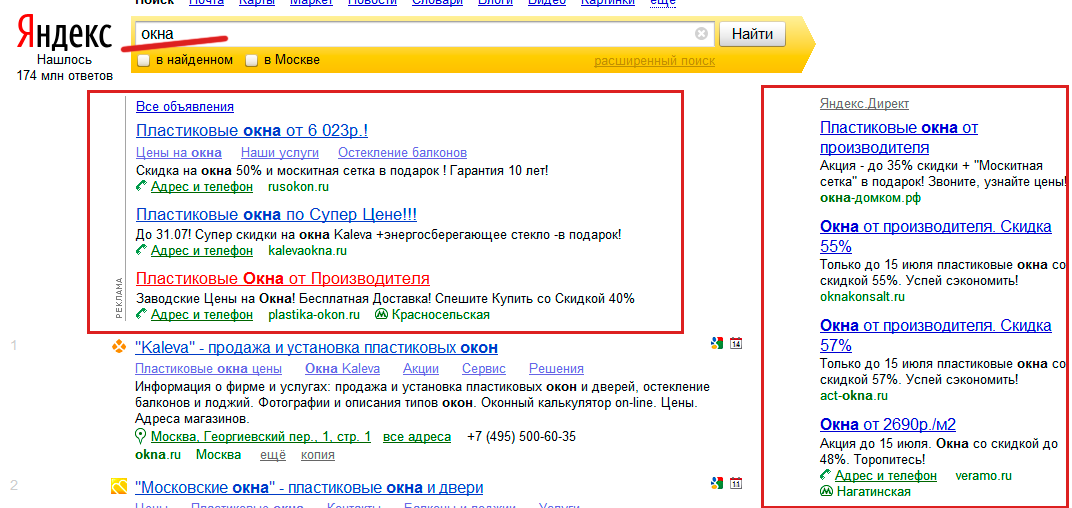1072x508 pixels.
Task: Open red ad 'Пластиковые Окна от Производителя'
Action: coord(283,278)
